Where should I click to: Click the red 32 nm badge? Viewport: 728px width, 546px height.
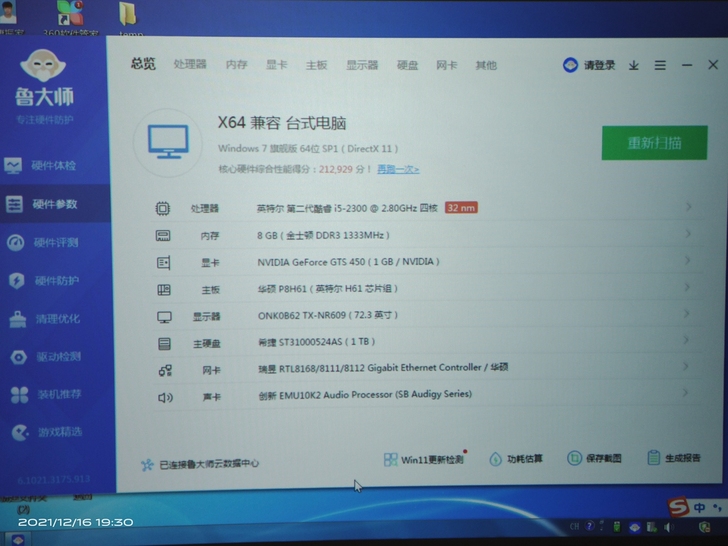461,208
